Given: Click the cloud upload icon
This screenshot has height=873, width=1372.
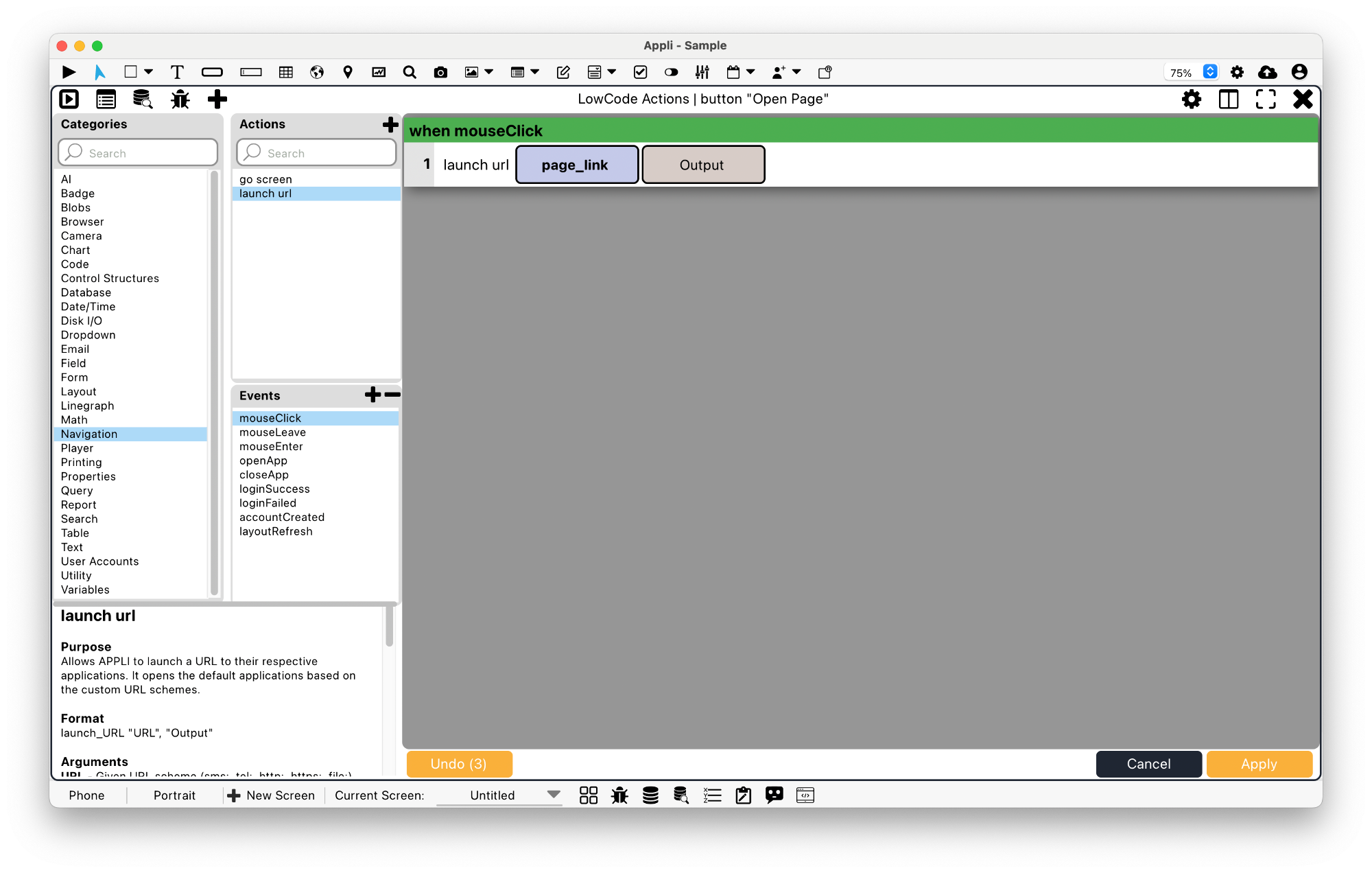Looking at the screenshot, I should coord(1268,72).
